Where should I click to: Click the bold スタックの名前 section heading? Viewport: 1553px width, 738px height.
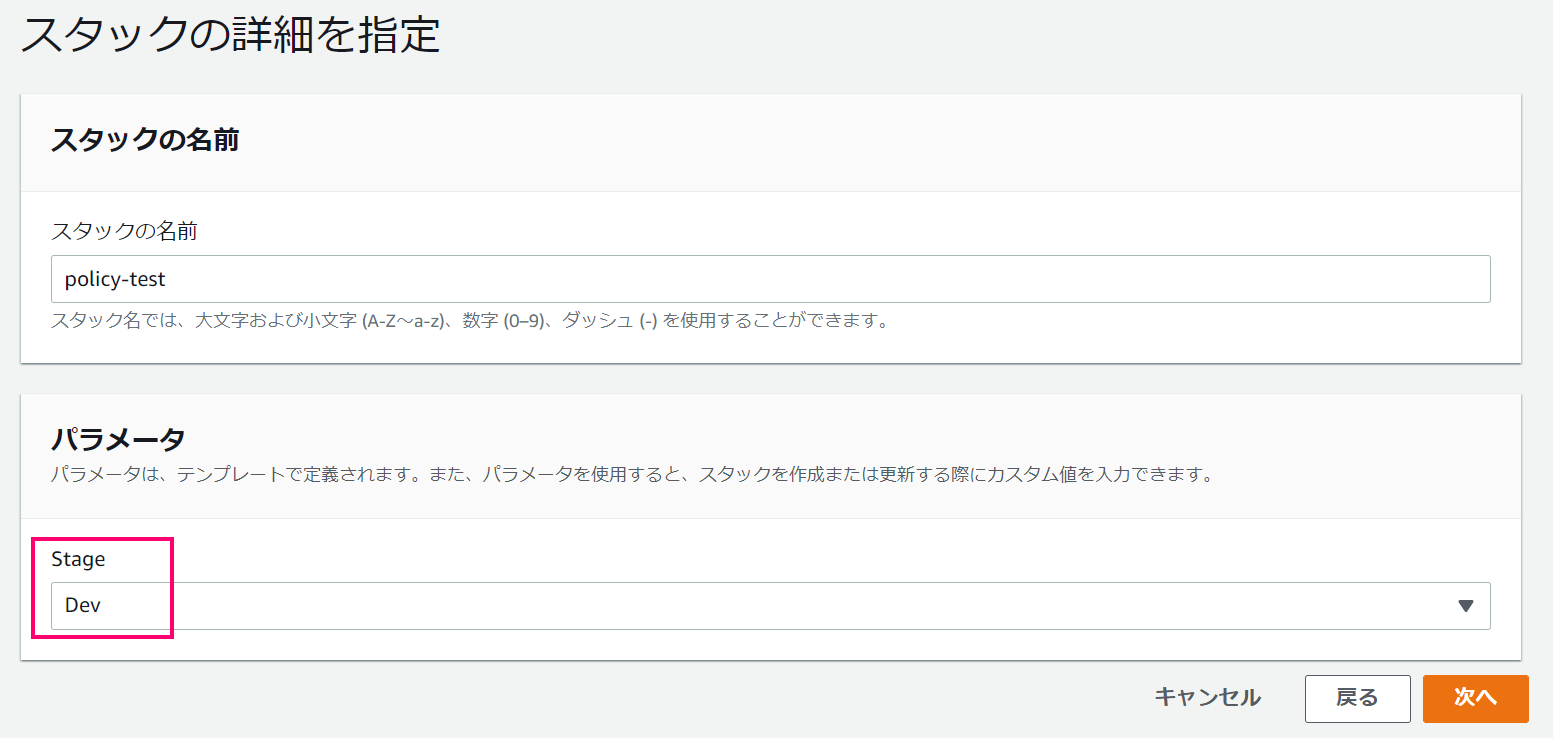(145, 140)
